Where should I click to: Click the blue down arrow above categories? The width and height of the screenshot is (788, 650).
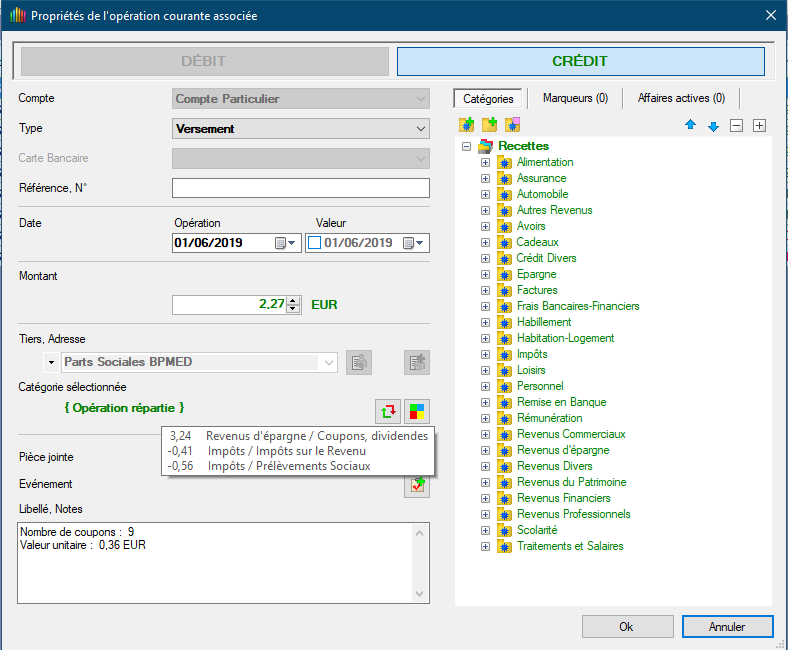pos(713,126)
